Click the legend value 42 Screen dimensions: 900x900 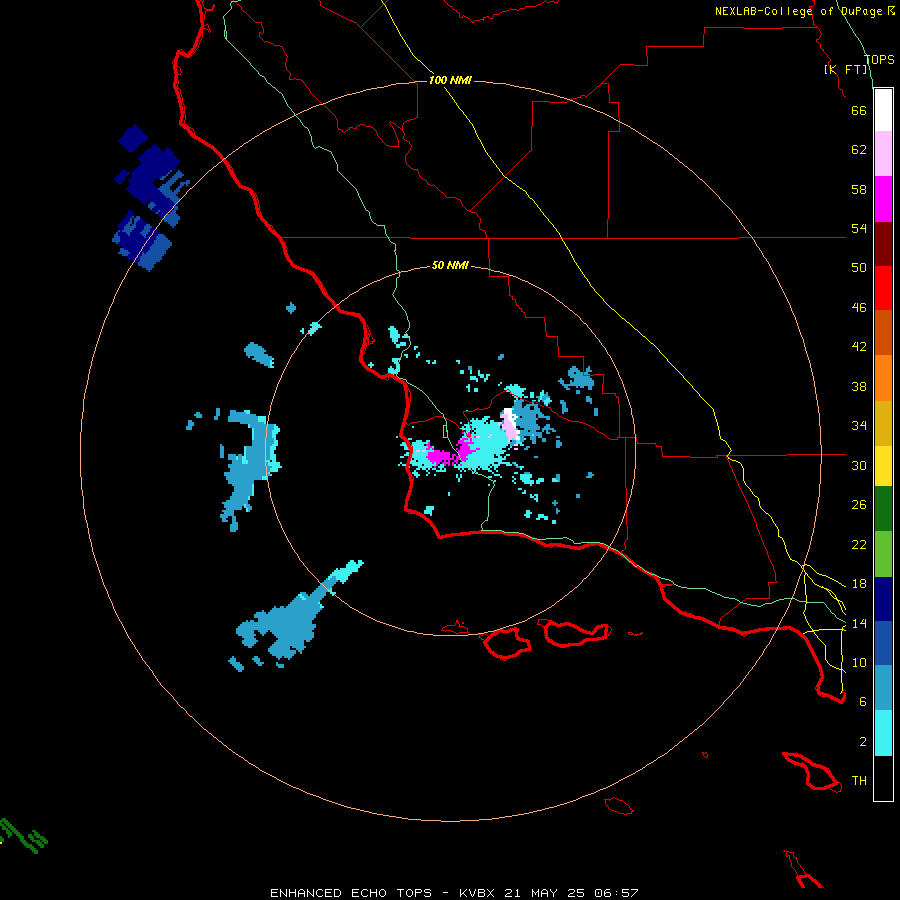(x=859, y=347)
